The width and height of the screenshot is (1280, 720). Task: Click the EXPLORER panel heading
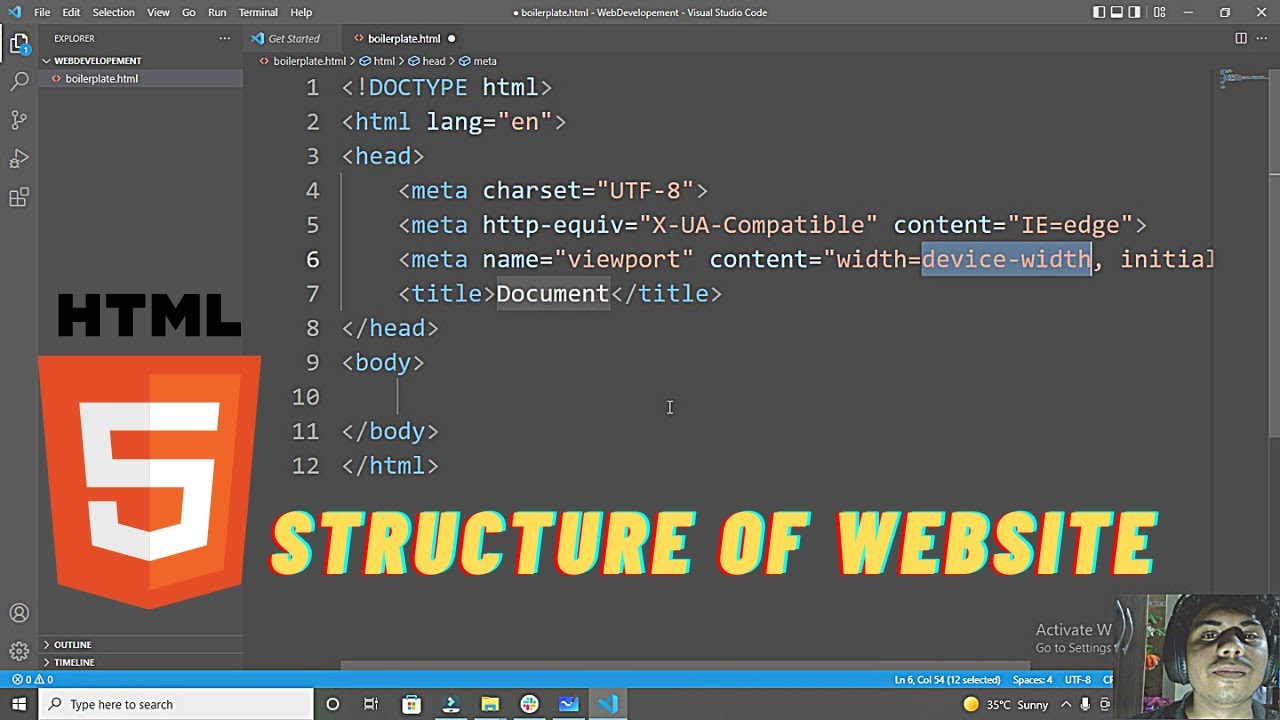point(75,38)
